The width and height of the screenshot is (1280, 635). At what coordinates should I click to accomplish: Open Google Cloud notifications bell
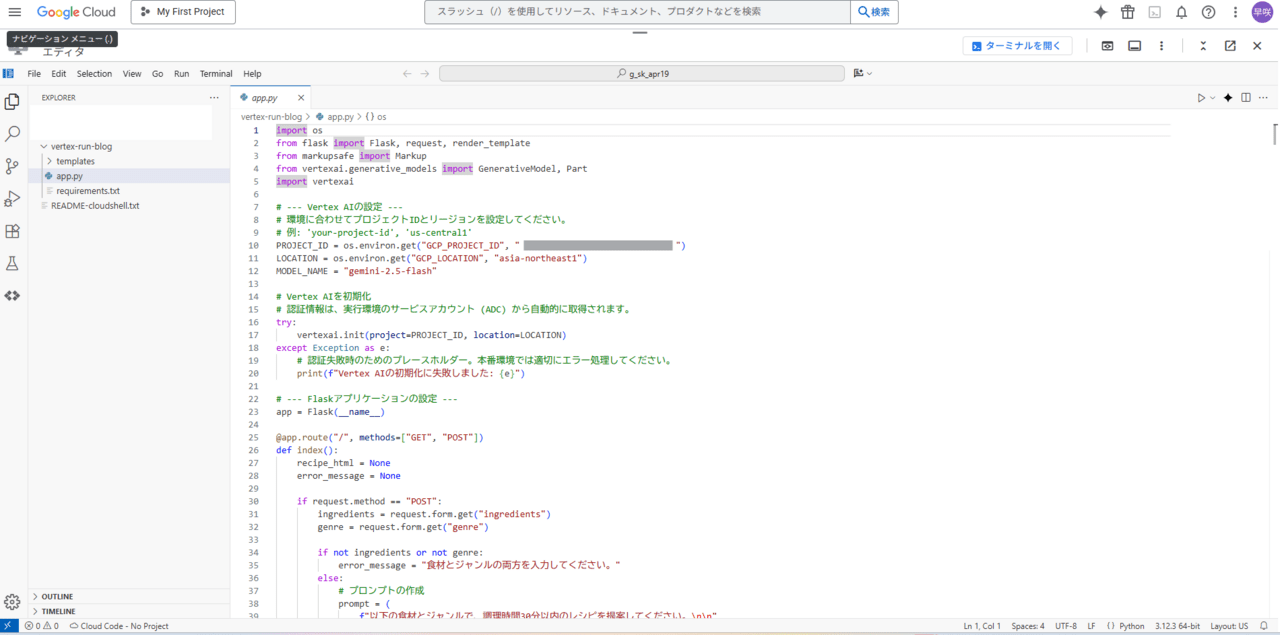coord(1181,12)
